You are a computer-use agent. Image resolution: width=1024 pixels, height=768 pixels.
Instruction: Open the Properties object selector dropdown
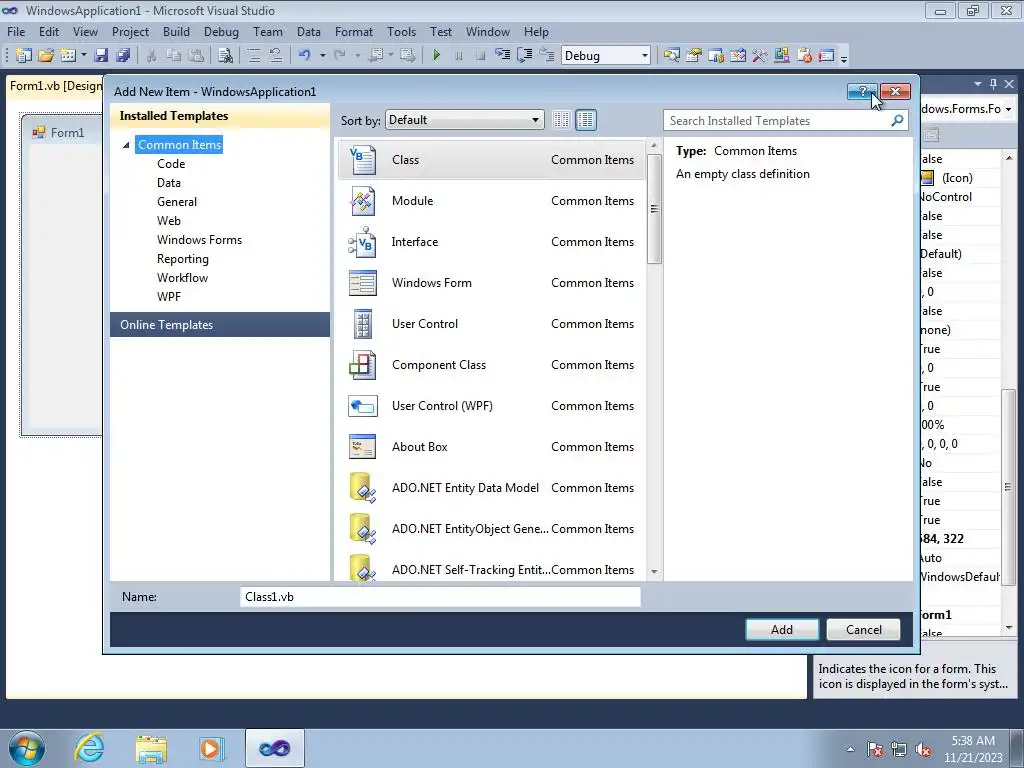click(1008, 109)
